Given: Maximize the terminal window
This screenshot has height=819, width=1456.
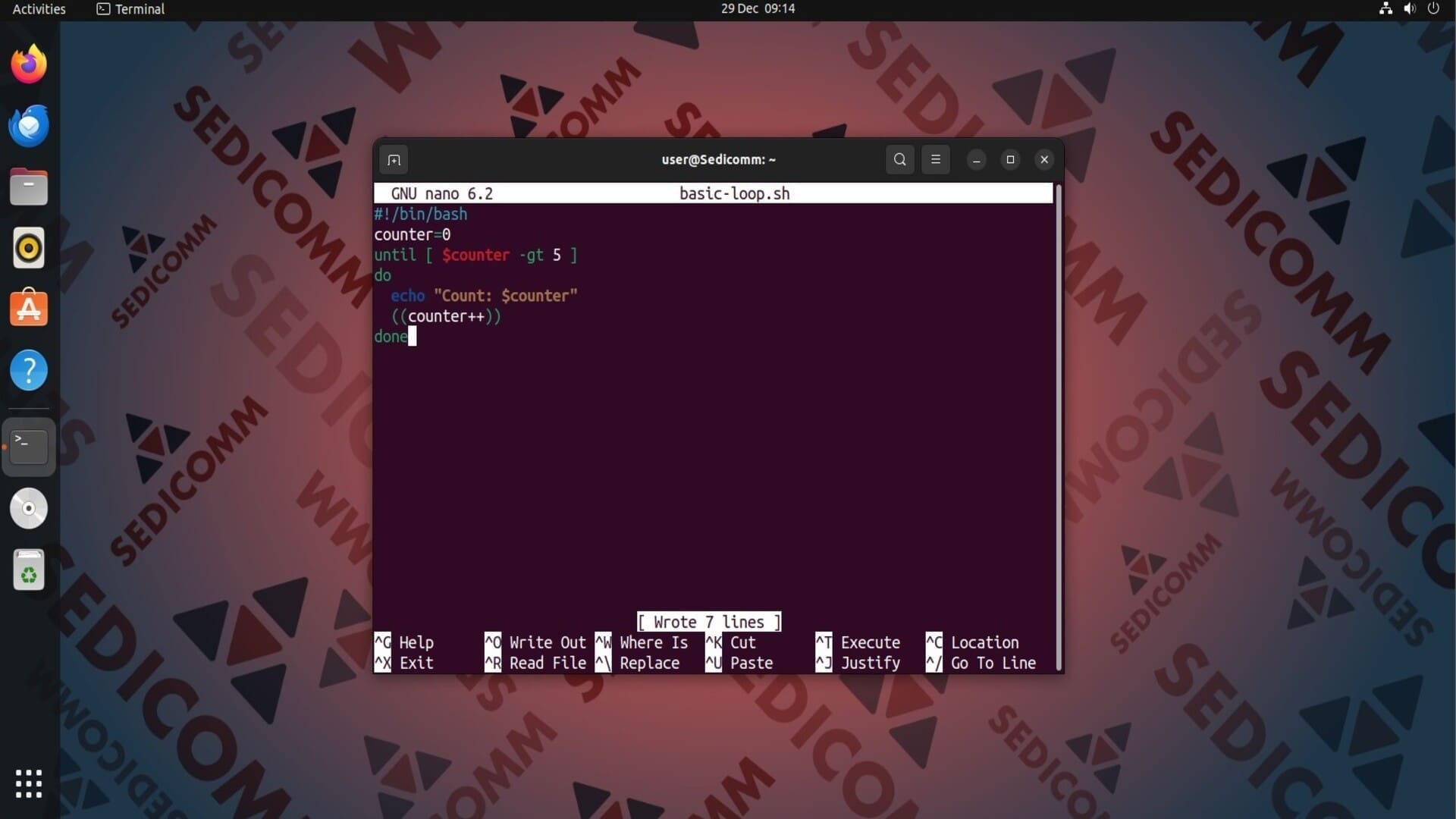Looking at the screenshot, I should point(1010,160).
